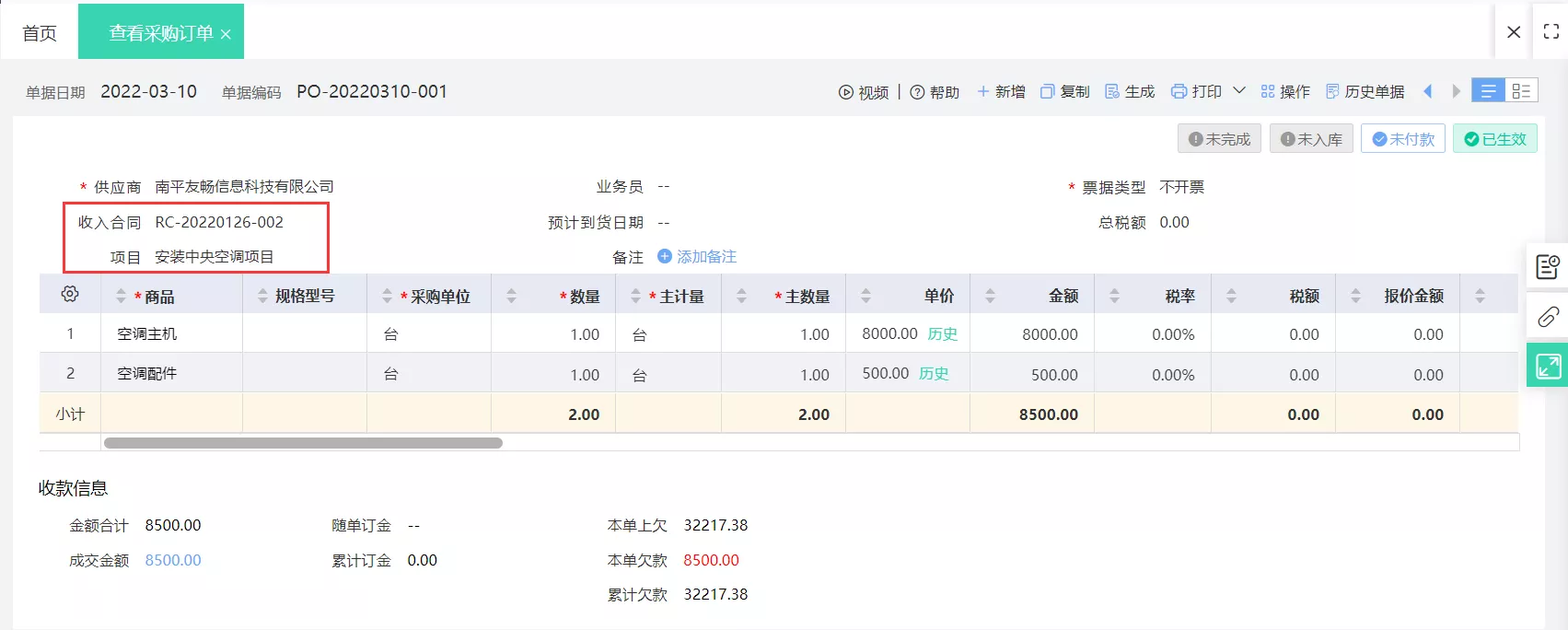
Task: Expand the 打印 dropdown arrow
Action: point(1239,90)
